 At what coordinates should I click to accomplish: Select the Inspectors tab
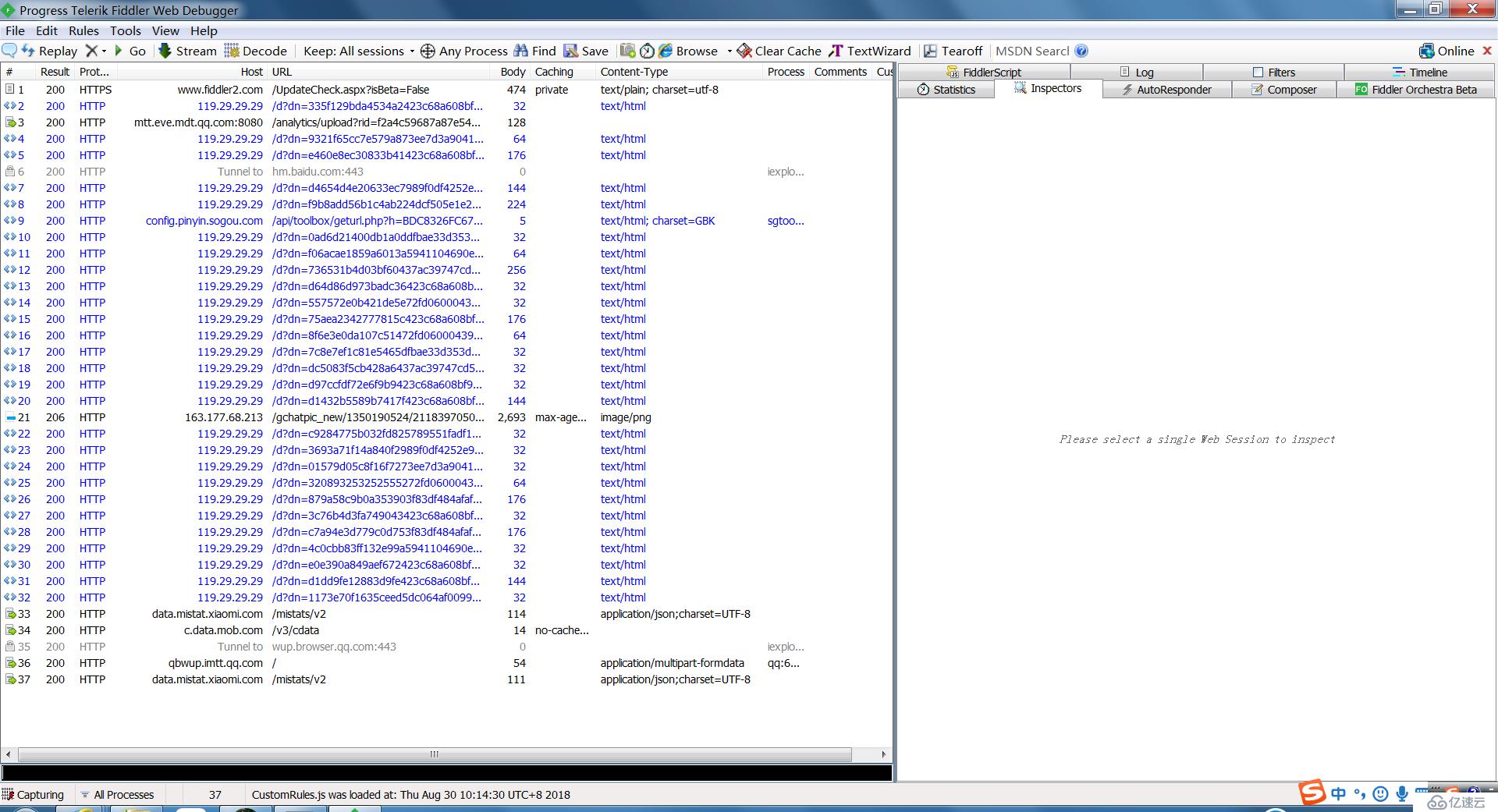coord(1049,88)
